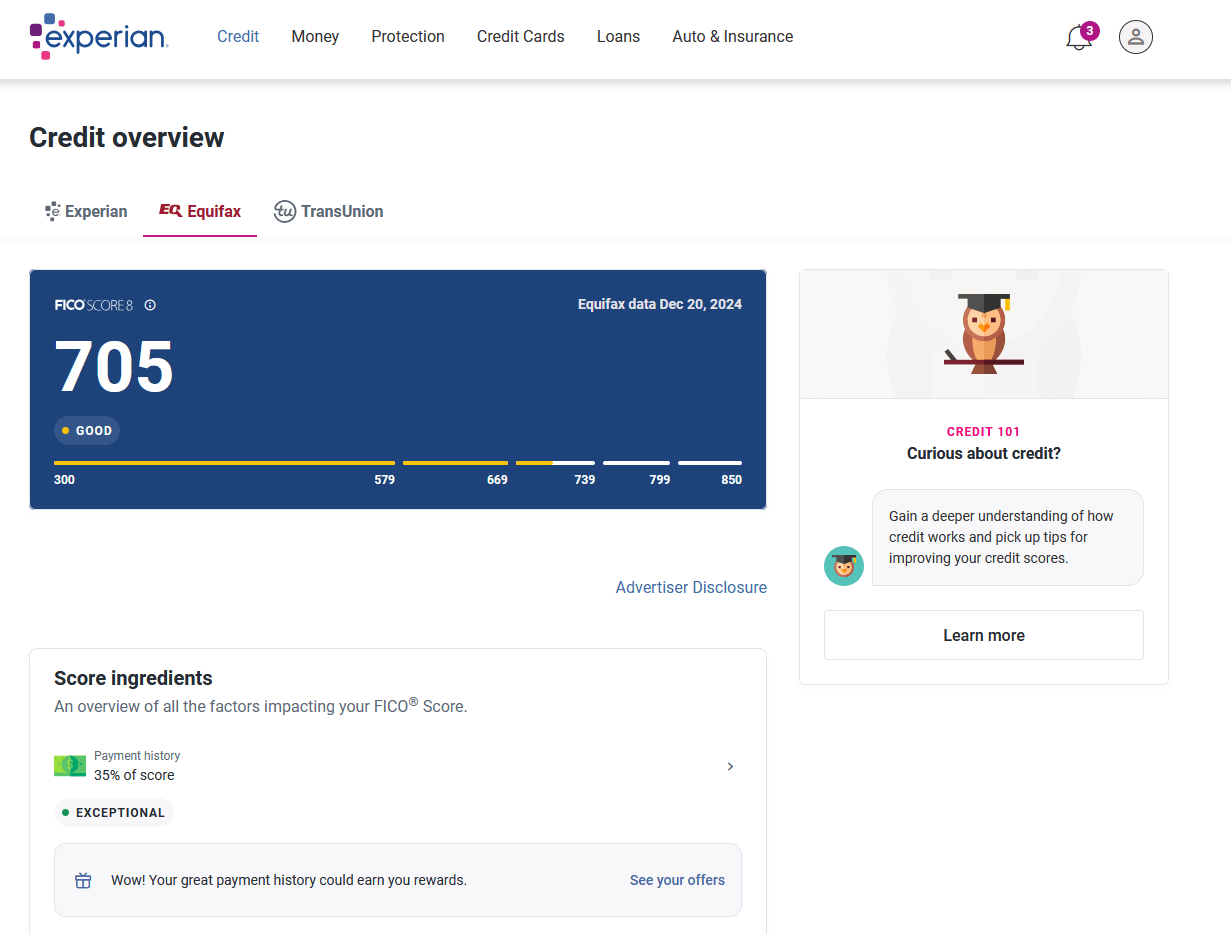Click the Payment history money icon
This screenshot has height=934, width=1231.
pos(68,765)
